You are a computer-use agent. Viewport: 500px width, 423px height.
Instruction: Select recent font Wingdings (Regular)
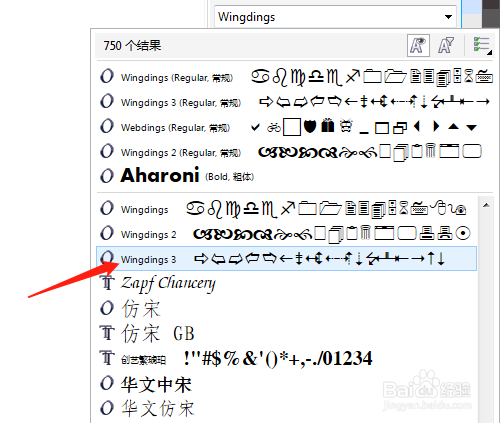295,77
